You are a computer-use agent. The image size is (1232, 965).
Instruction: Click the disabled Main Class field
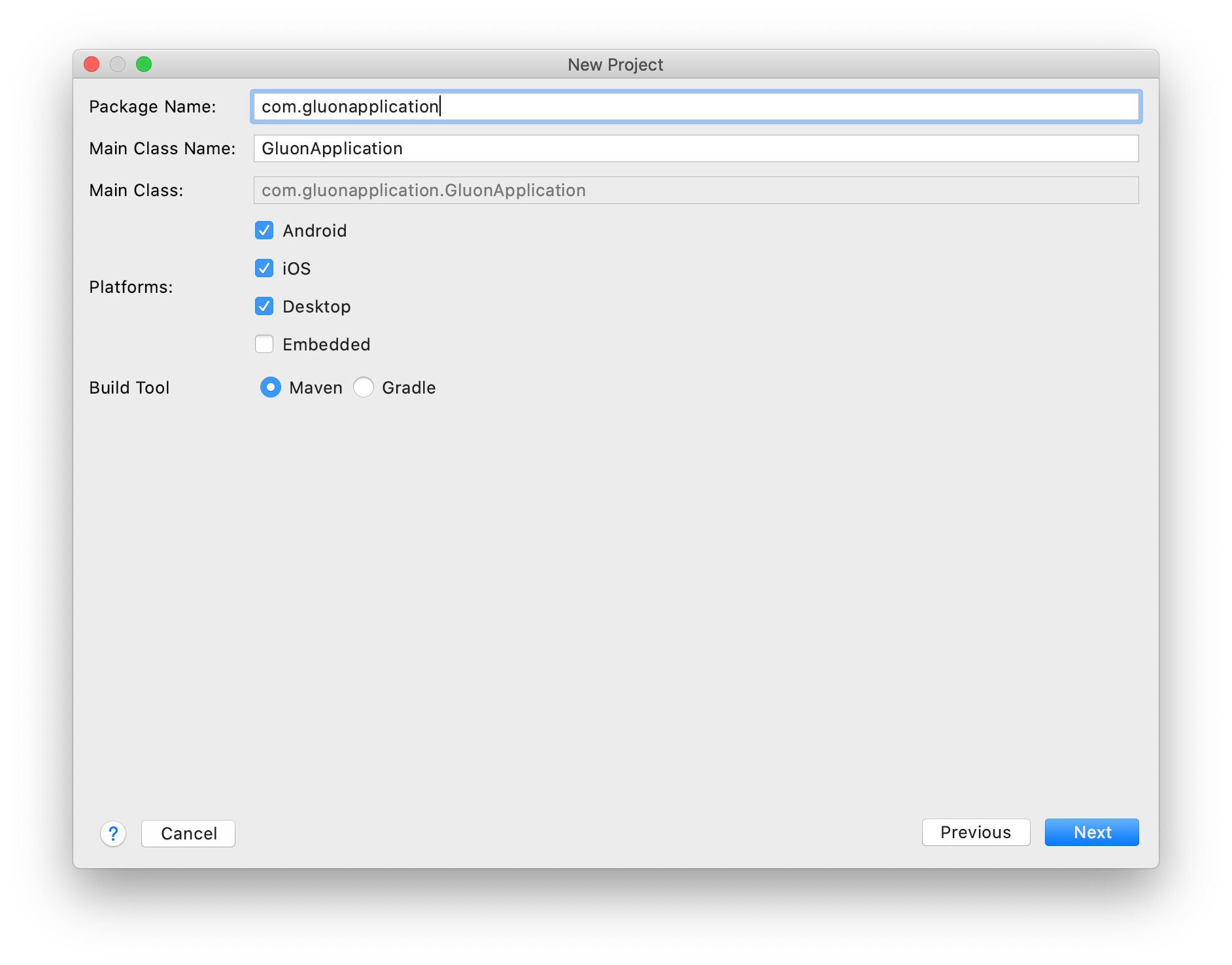(696, 190)
